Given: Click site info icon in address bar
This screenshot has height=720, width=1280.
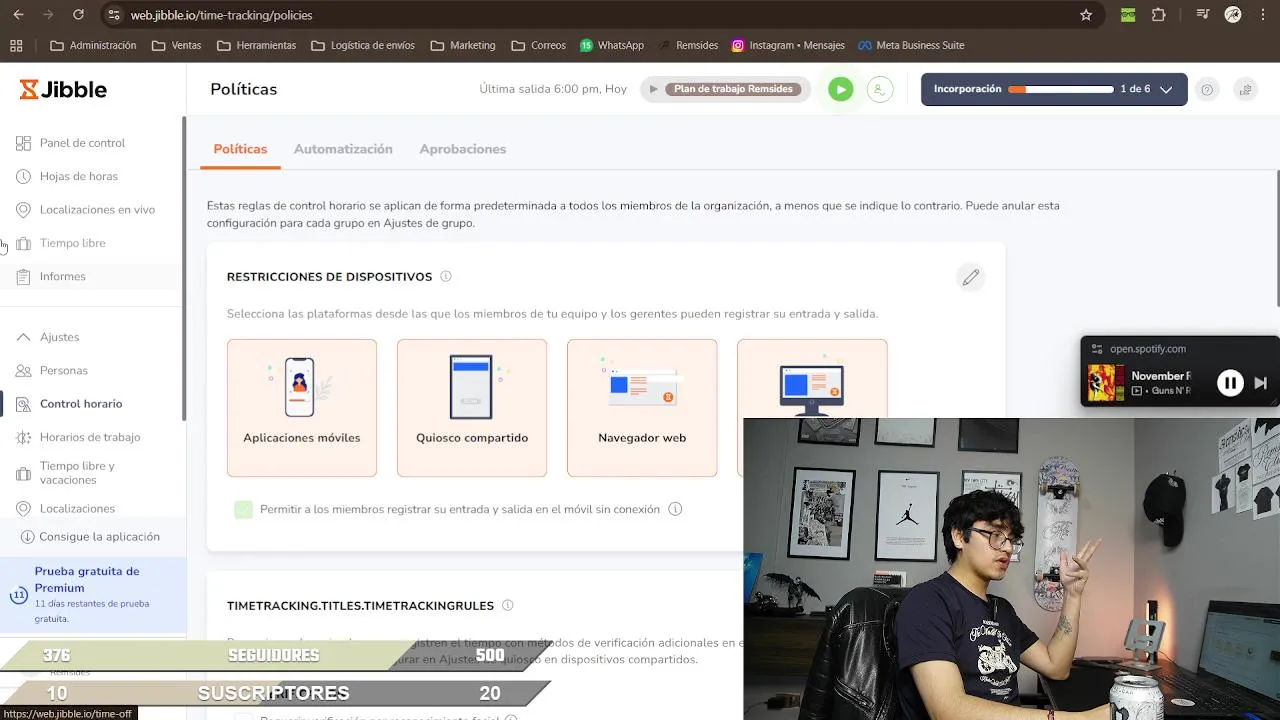Looking at the screenshot, I should click(113, 15).
